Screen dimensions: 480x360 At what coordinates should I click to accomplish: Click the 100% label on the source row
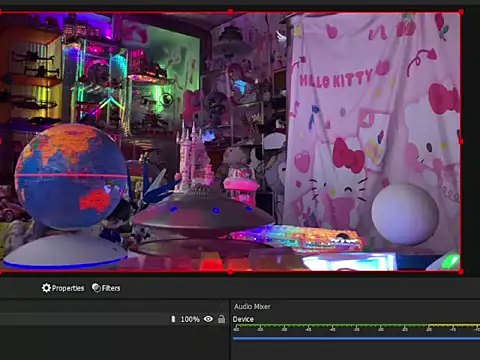point(190,319)
